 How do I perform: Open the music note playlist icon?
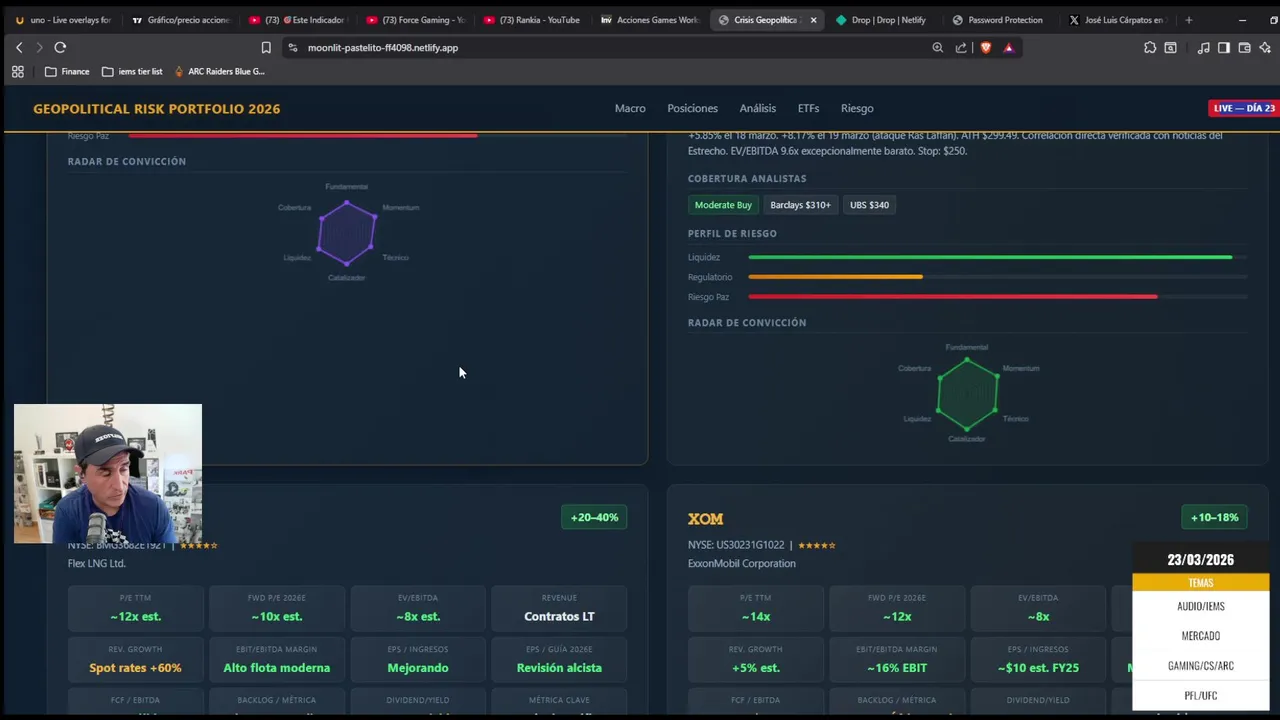point(1203,47)
